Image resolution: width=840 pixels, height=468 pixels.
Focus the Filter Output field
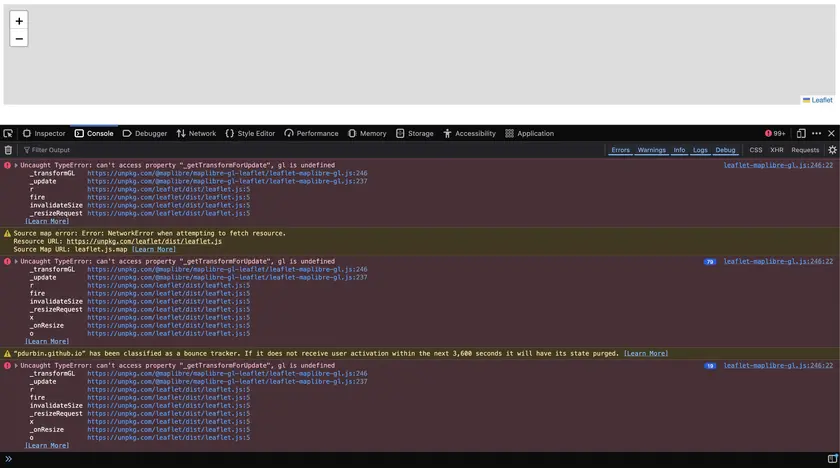pos(311,150)
